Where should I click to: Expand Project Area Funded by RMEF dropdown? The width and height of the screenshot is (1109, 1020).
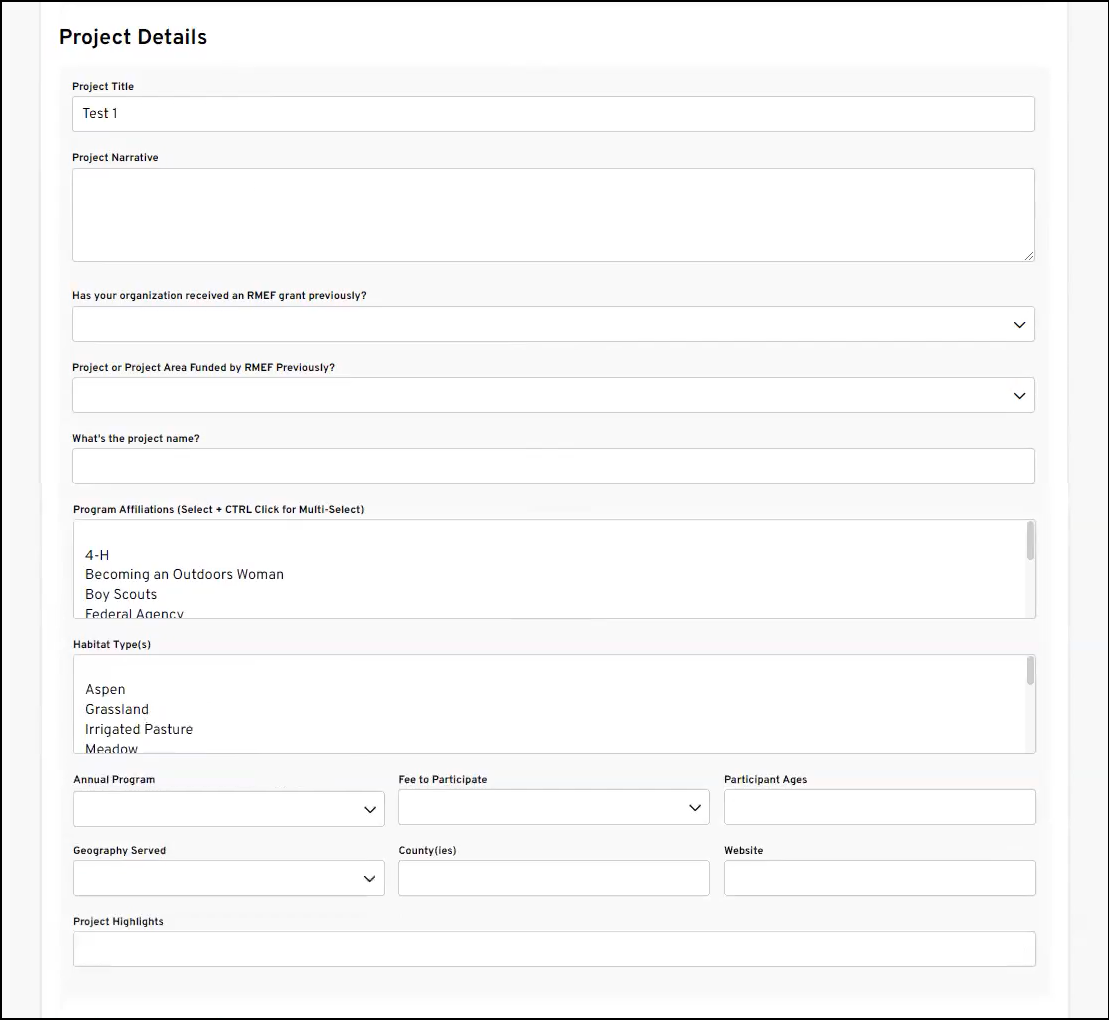click(553, 396)
